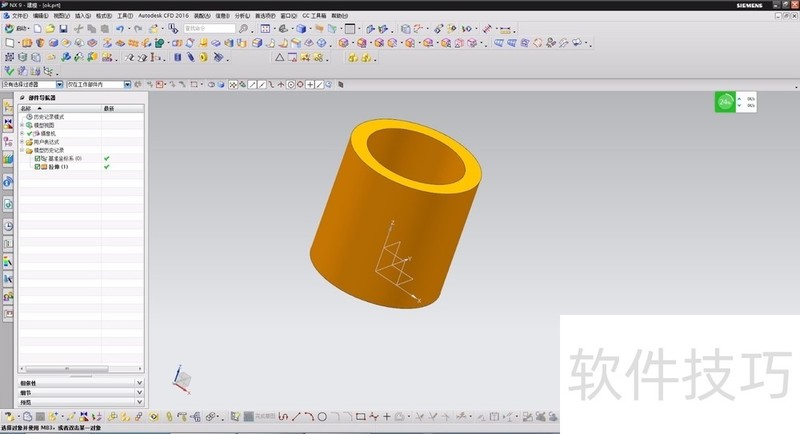
Task: Click the Save icon in the toolbar
Action: (x=63, y=29)
